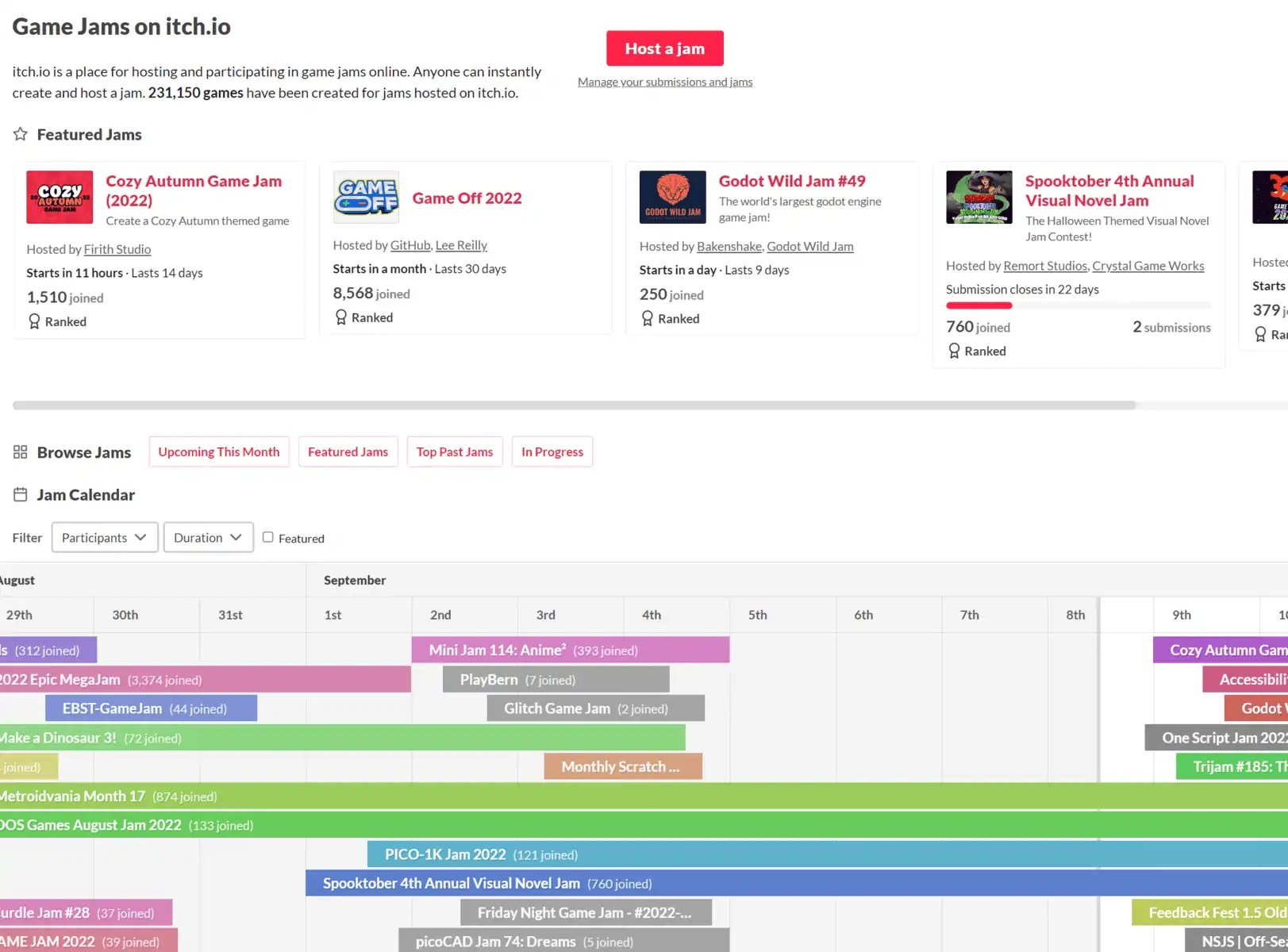Screen dimensions: 1288x952
Task: Click the star icon beside Featured Jams
Action: tap(21, 134)
